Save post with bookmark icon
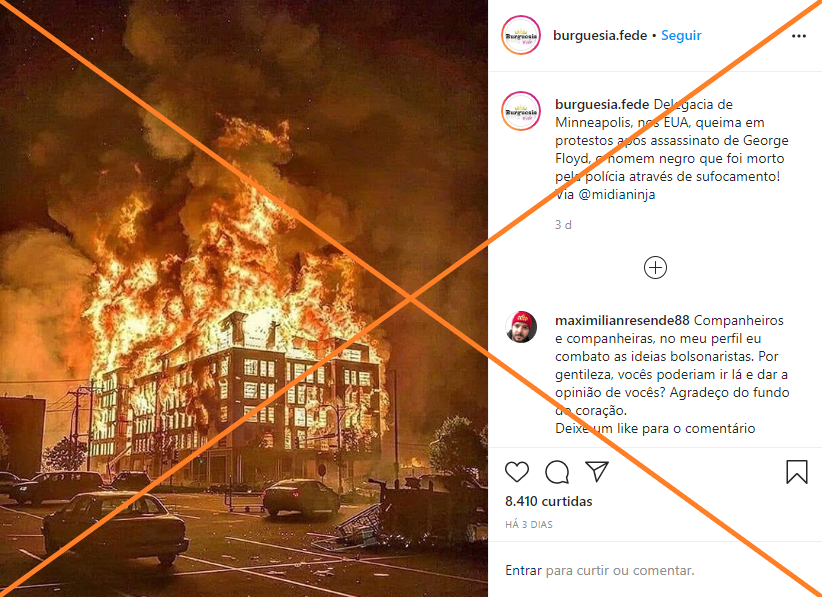822x597 pixels. [x=797, y=472]
